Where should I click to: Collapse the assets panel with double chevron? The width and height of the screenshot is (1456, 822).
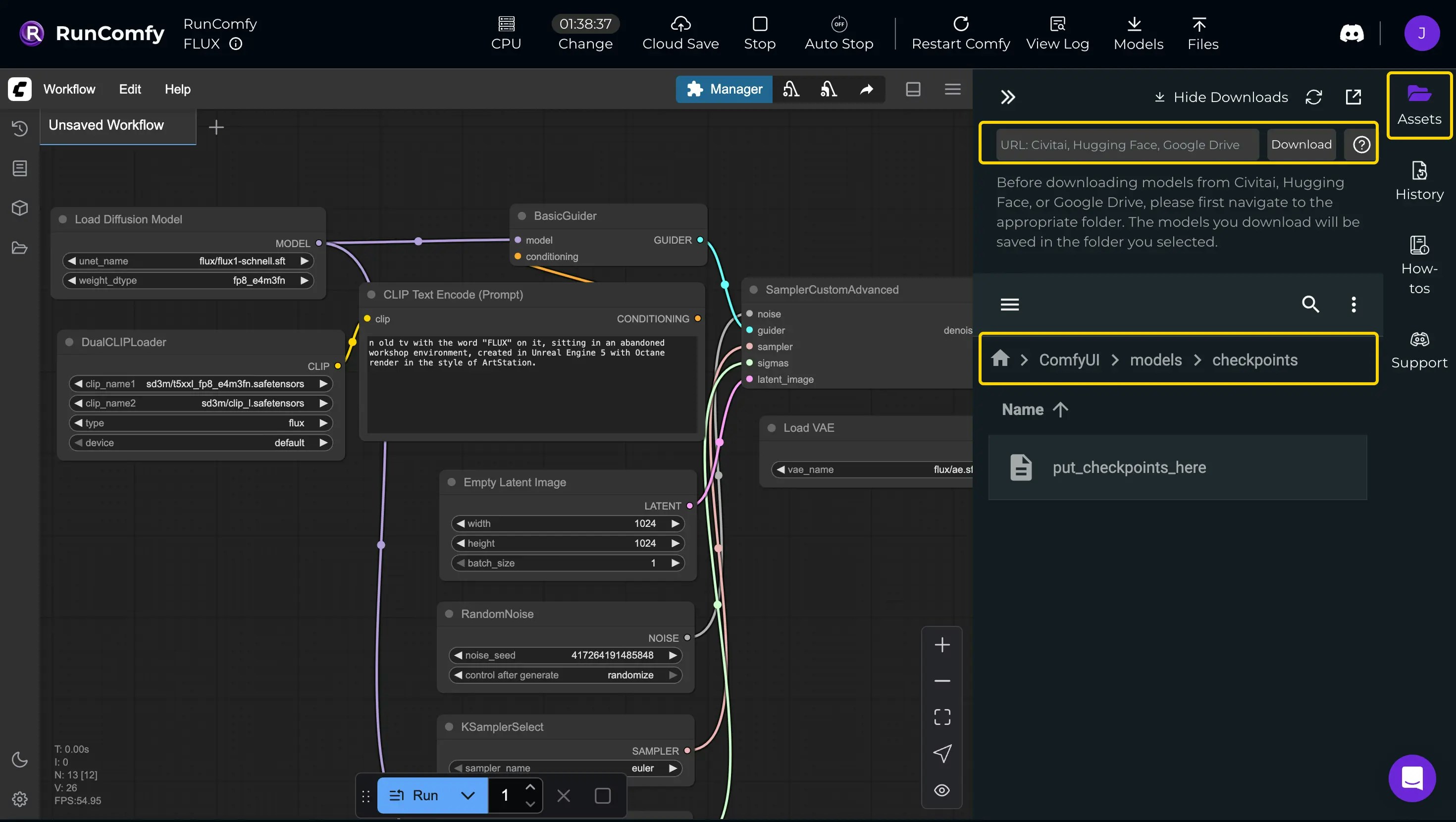coord(1008,97)
